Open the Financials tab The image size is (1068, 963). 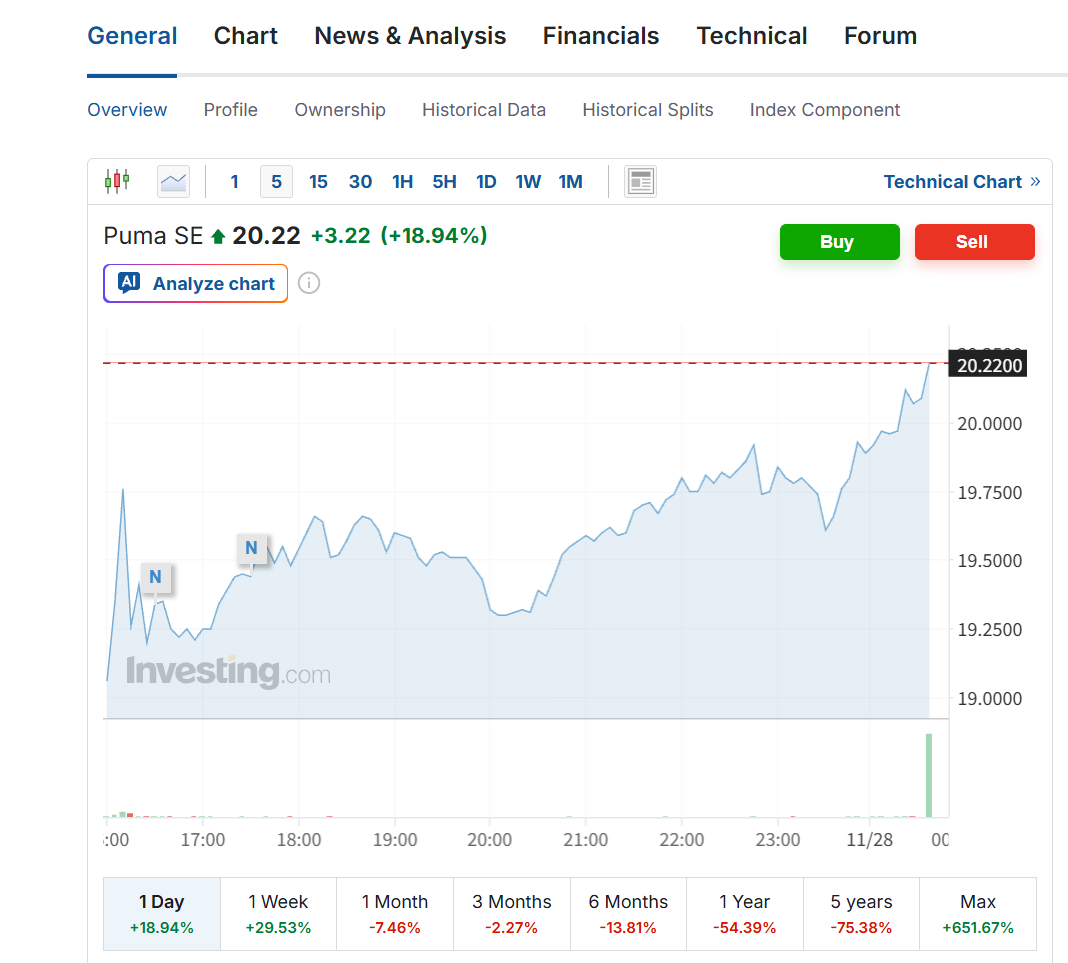(600, 36)
